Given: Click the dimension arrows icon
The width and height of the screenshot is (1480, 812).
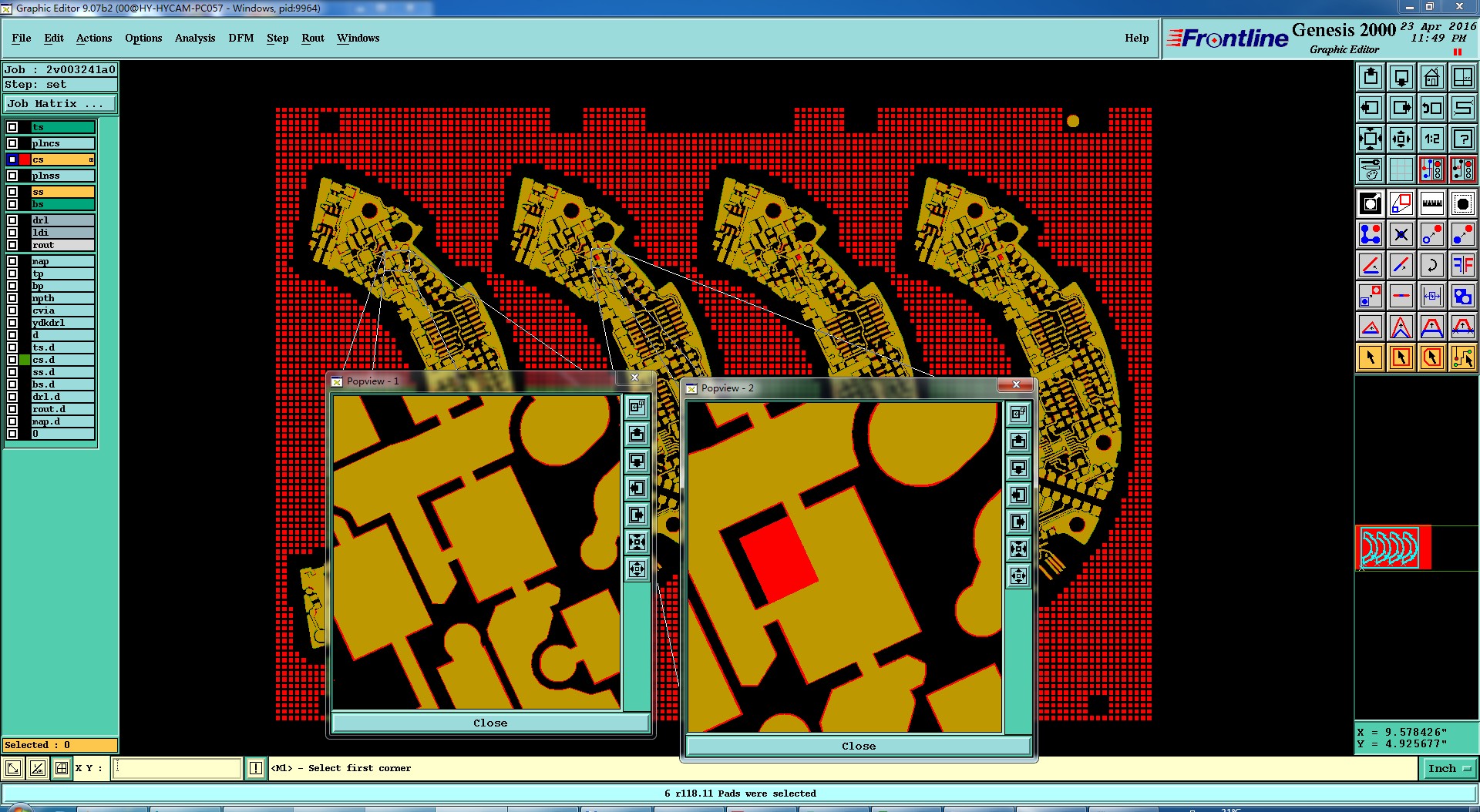Looking at the screenshot, I should click(1432, 296).
